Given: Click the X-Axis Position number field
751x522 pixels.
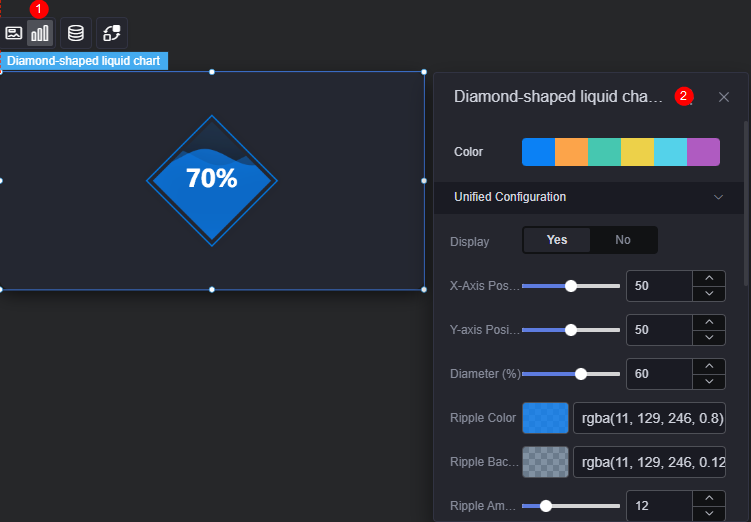Looking at the screenshot, I should coord(660,286).
